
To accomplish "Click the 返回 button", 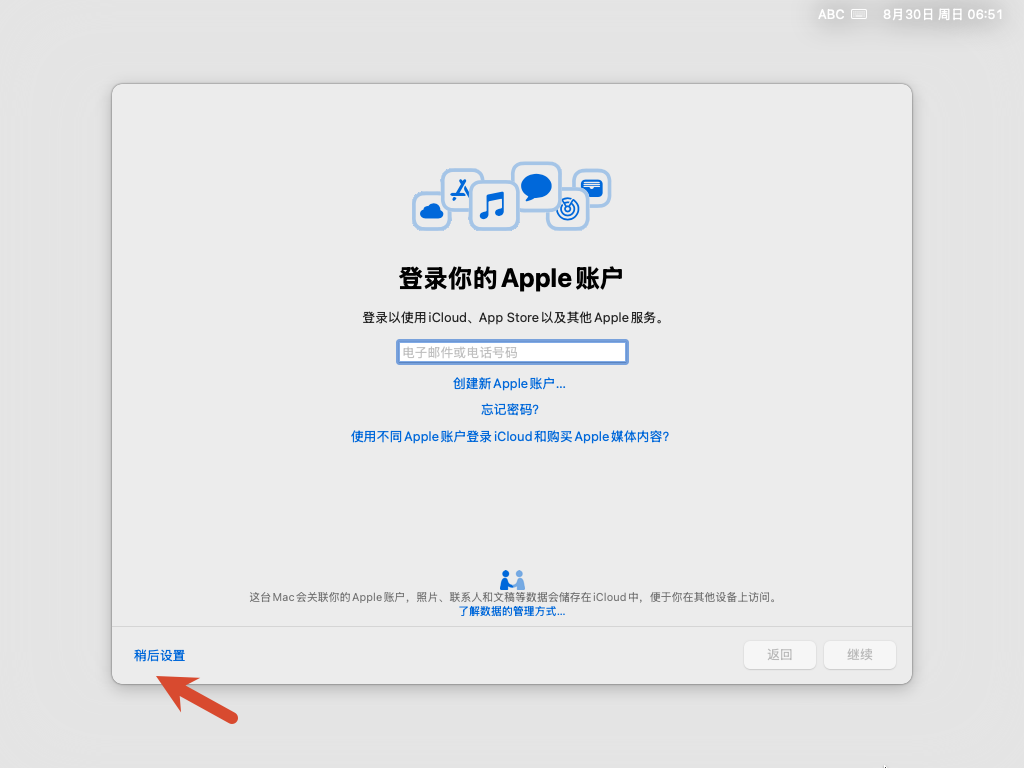I will (x=780, y=654).
